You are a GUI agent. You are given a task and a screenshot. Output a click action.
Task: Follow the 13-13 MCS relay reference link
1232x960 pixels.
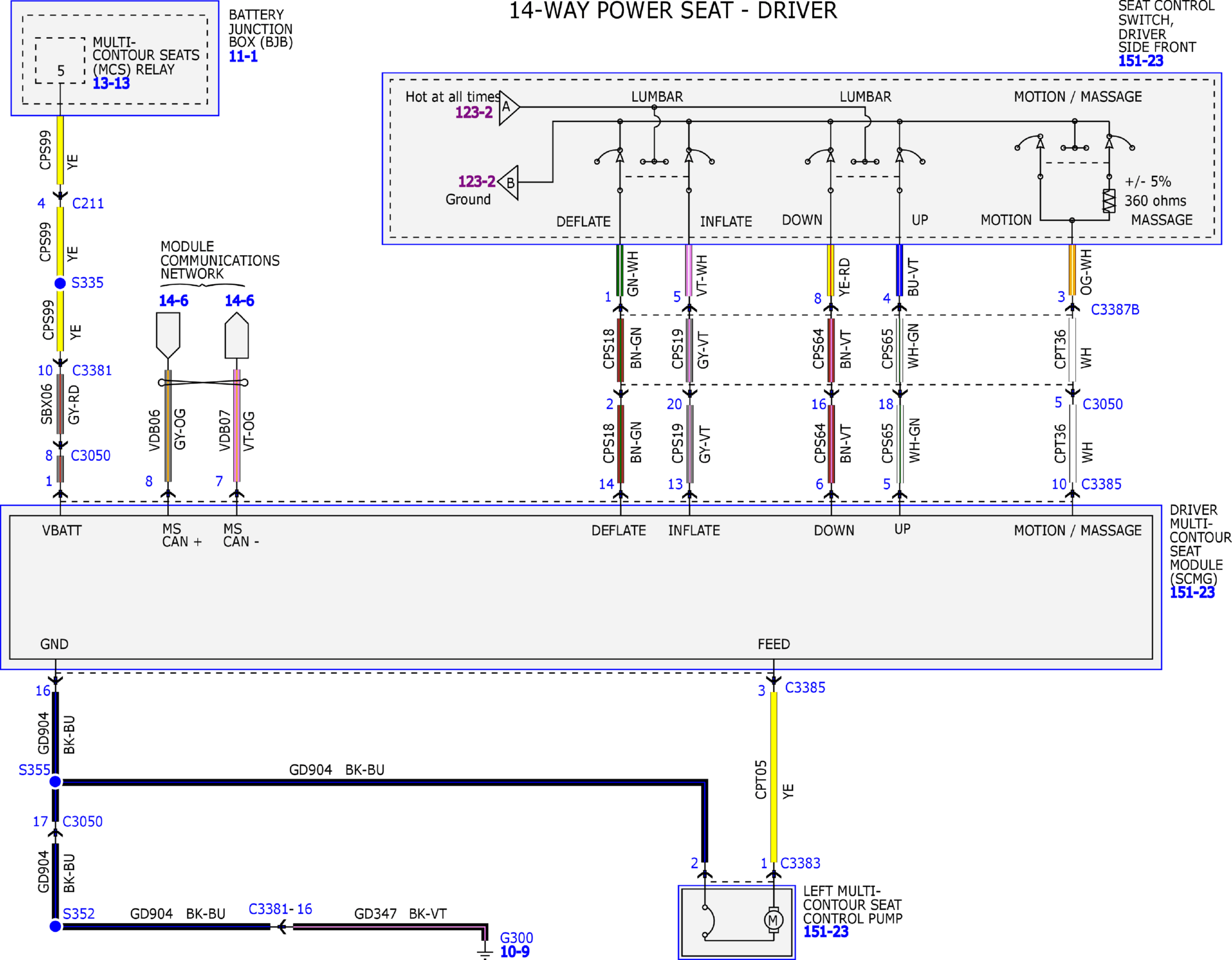pos(111,83)
